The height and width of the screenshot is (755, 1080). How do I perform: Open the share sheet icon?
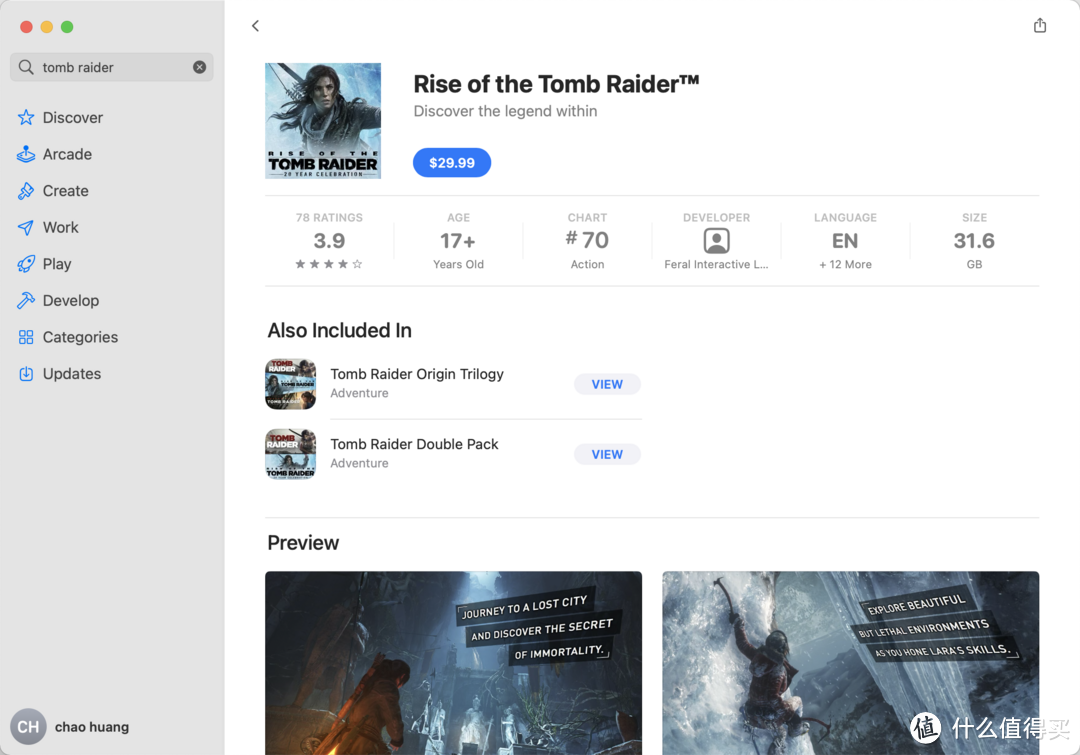coord(1039,25)
